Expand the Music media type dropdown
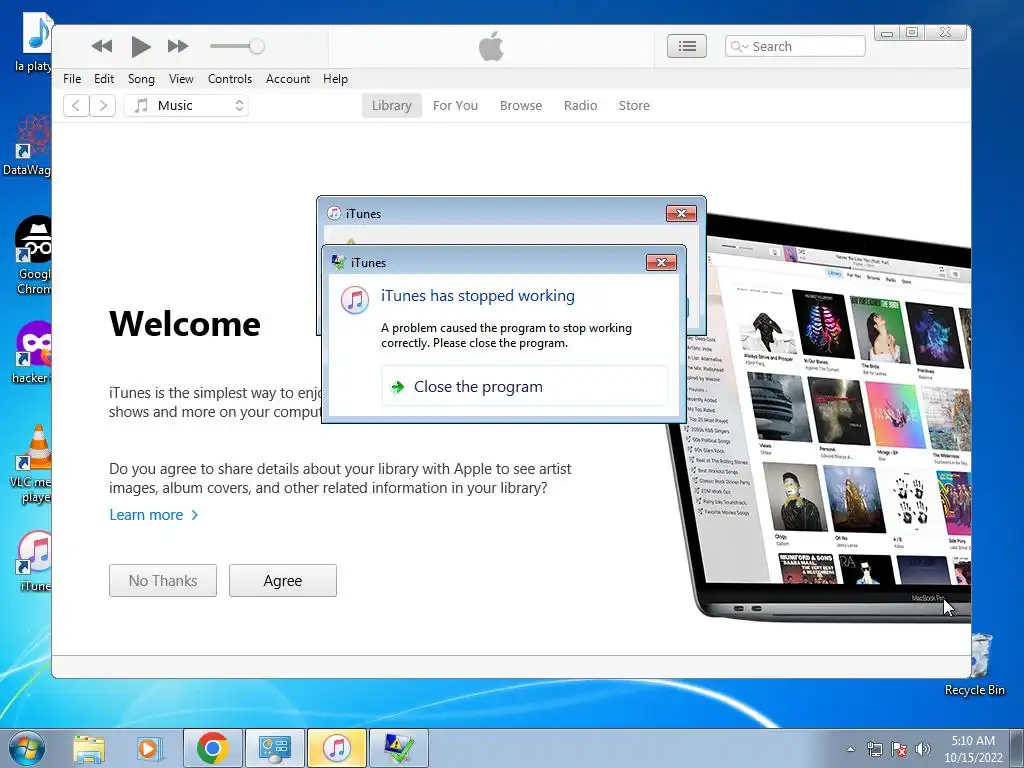 186,105
